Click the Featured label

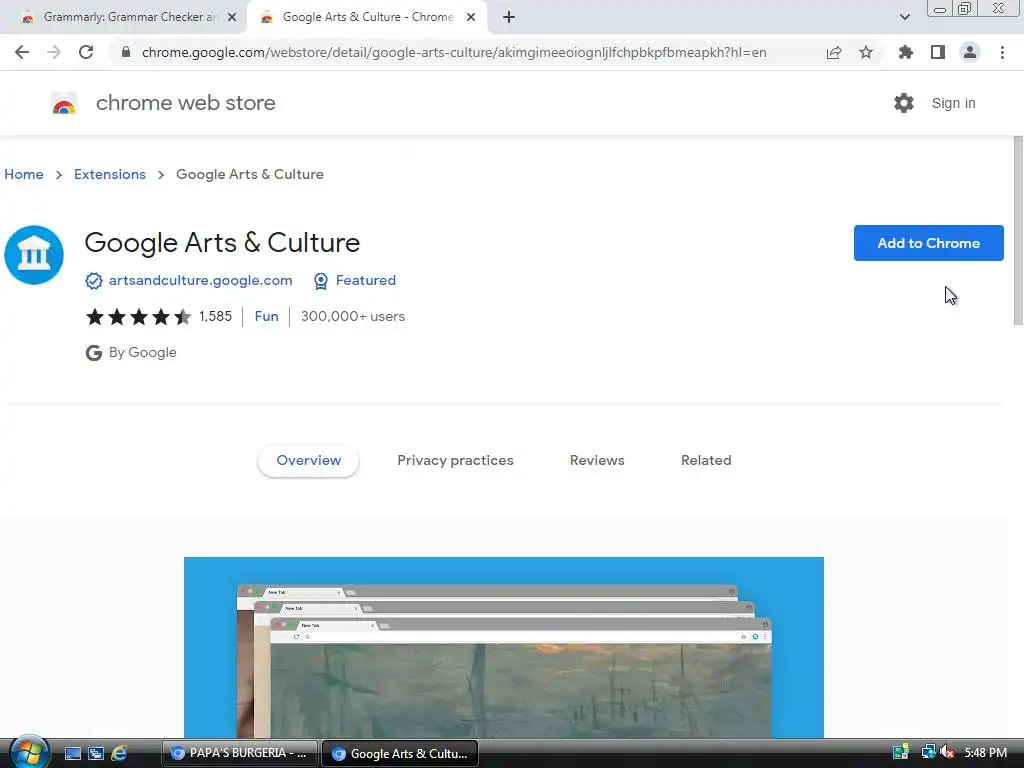click(366, 280)
